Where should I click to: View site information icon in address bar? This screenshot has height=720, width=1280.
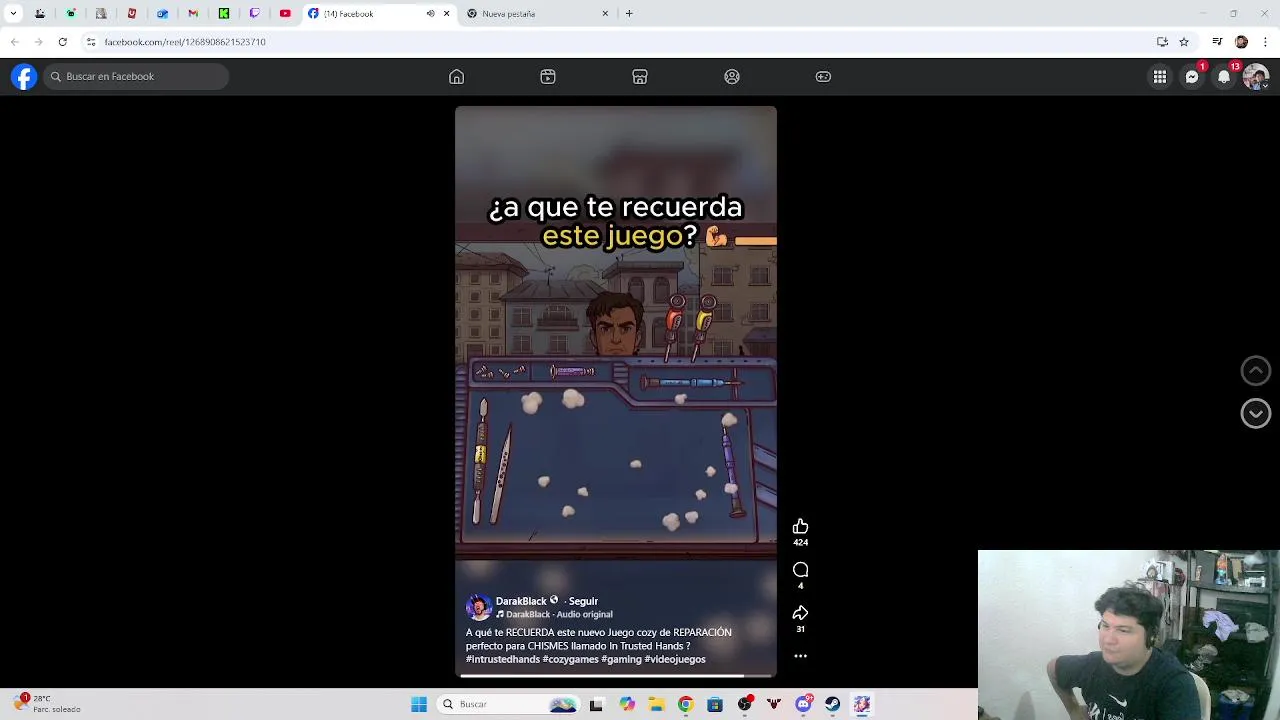[x=90, y=42]
